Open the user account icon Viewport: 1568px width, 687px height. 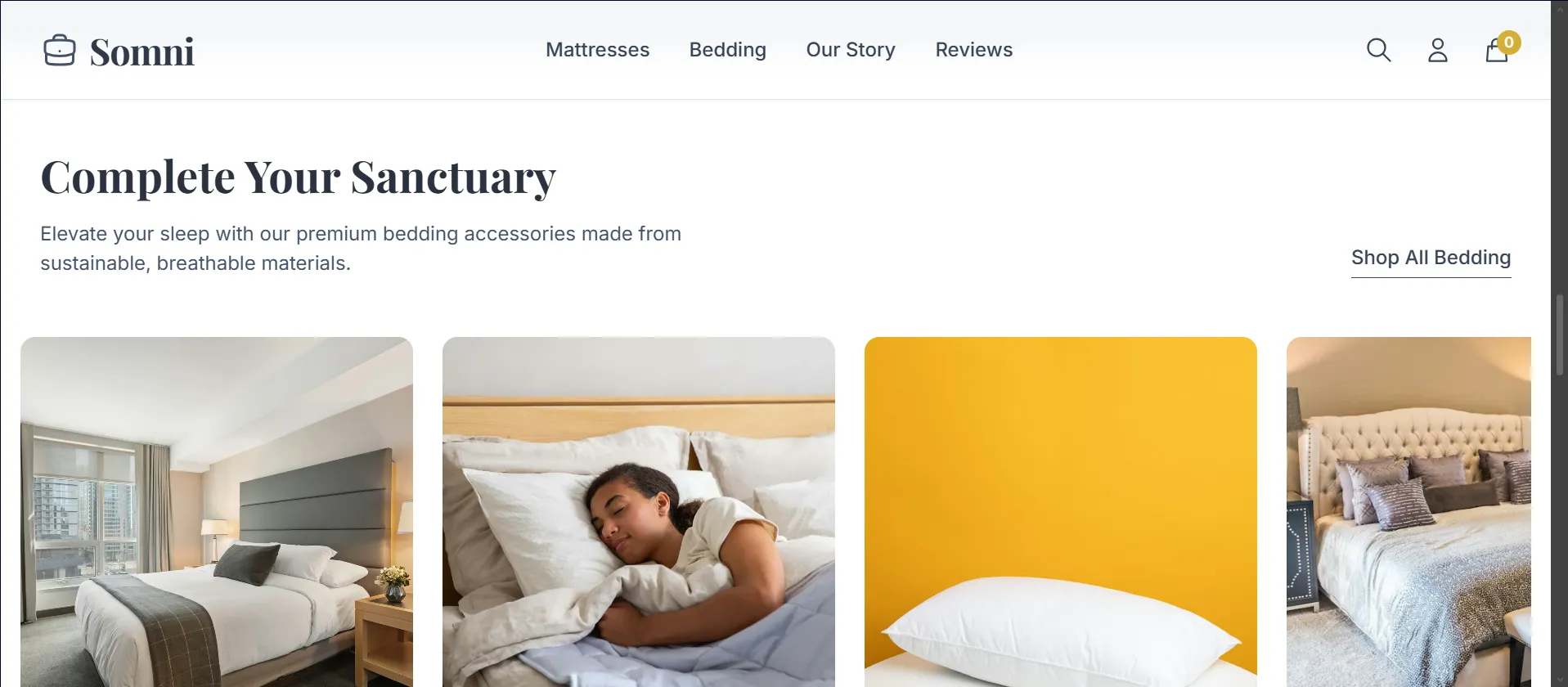pyautogui.click(x=1438, y=50)
